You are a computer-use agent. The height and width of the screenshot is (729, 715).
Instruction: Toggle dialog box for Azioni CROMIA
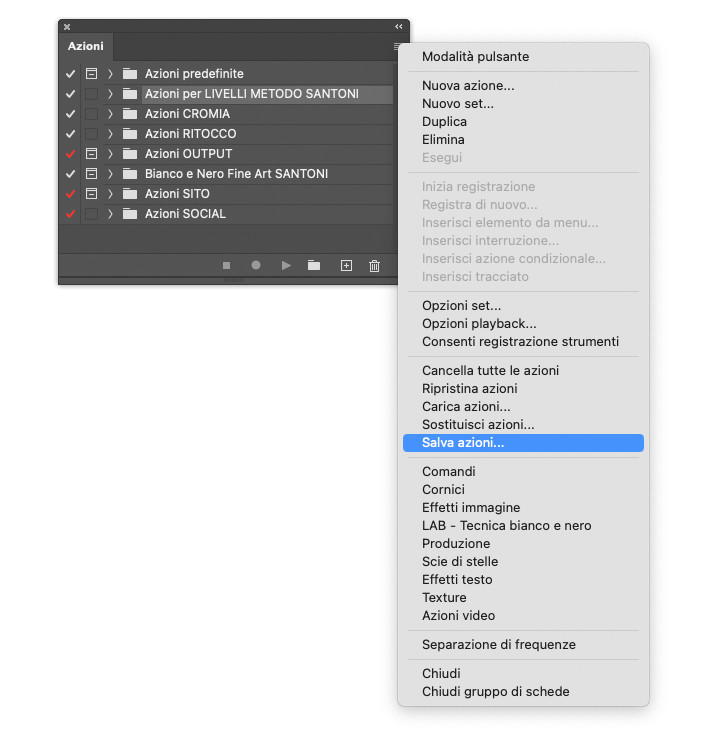(x=91, y=114)
